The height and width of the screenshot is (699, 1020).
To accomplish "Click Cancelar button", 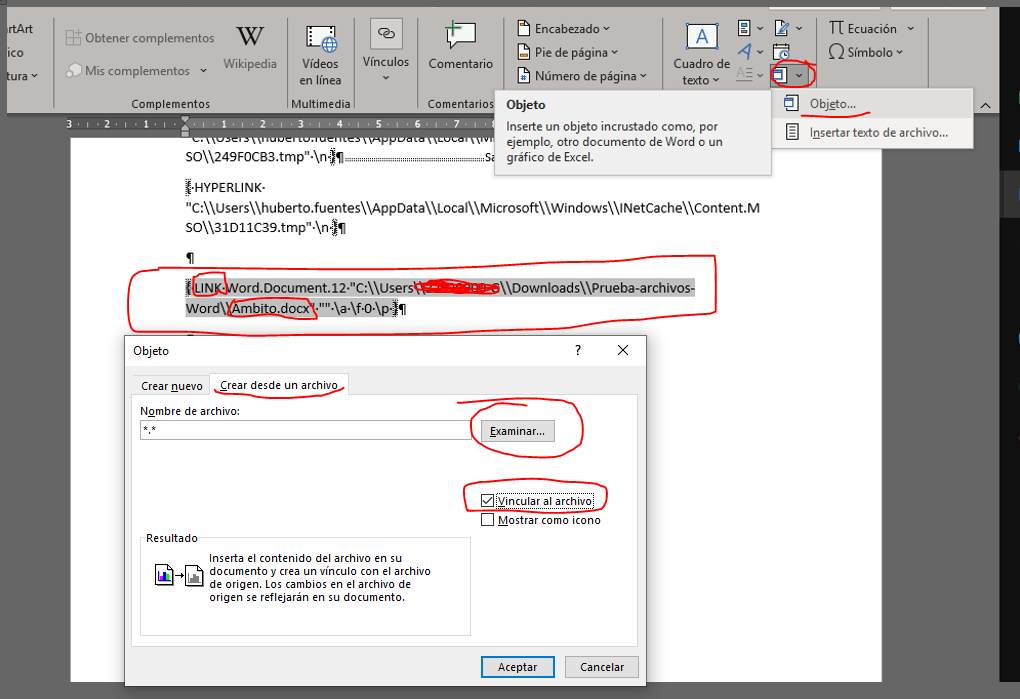I will pyautogui.click(x=602, y=667).
